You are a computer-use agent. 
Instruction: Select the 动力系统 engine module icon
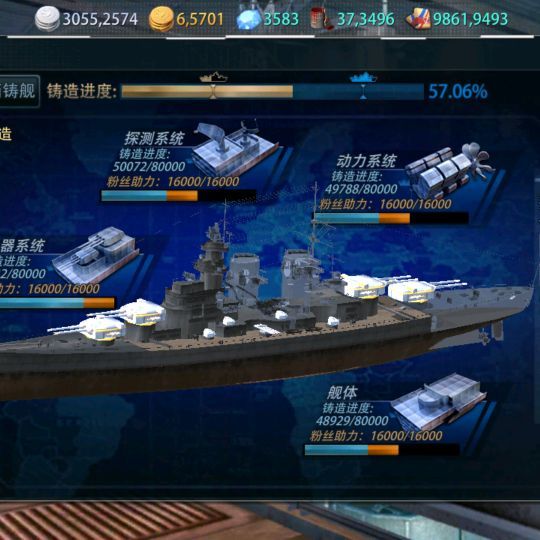450,169
